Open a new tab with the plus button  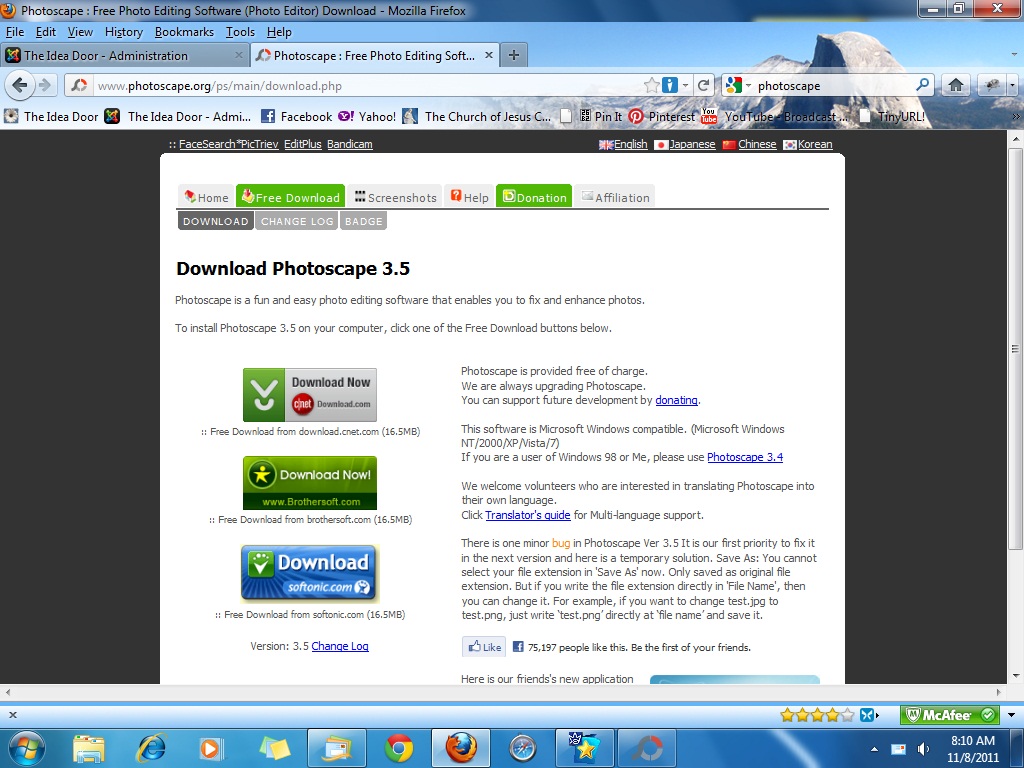click(x=514, y=56)
